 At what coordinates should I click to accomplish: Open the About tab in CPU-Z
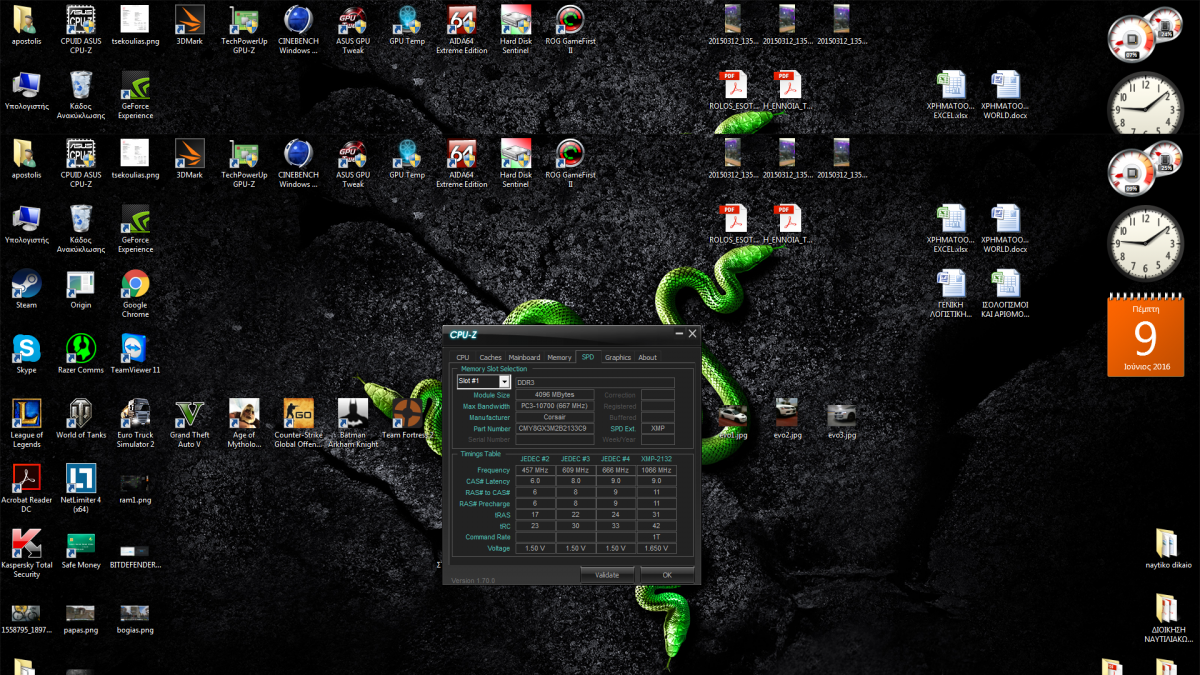pyautogui.click(x=648, y=357)
